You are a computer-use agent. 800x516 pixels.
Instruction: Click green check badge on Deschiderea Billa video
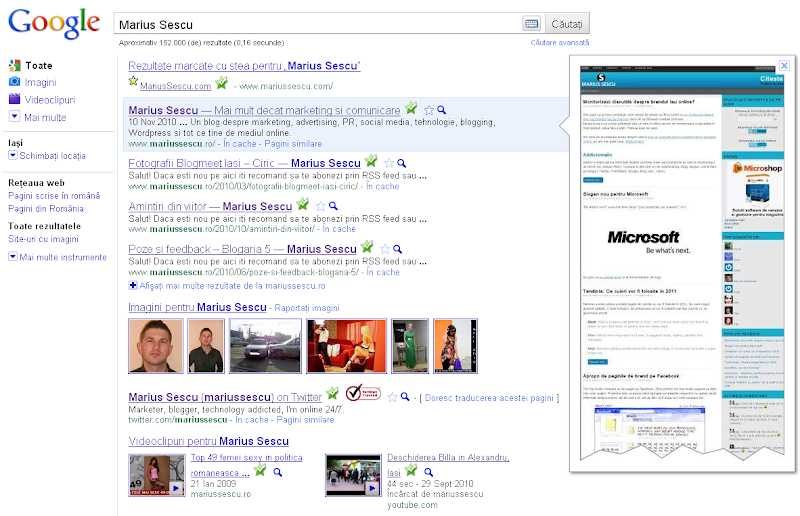(411, 470)
